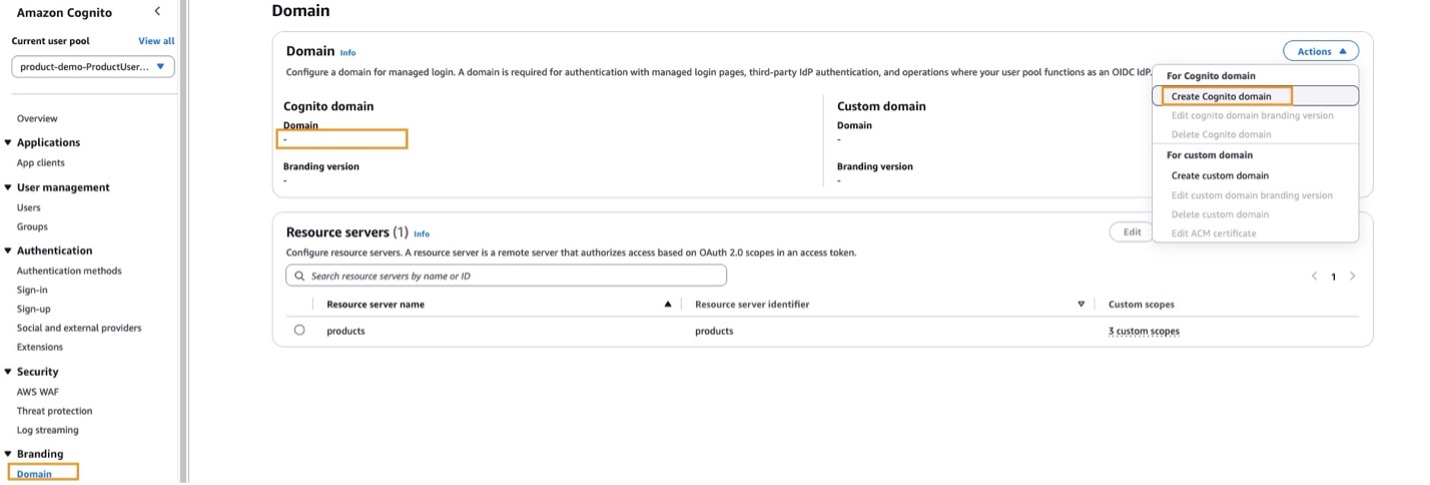
Task: Click the Custom scopes column header
Action: point(1141,304)
